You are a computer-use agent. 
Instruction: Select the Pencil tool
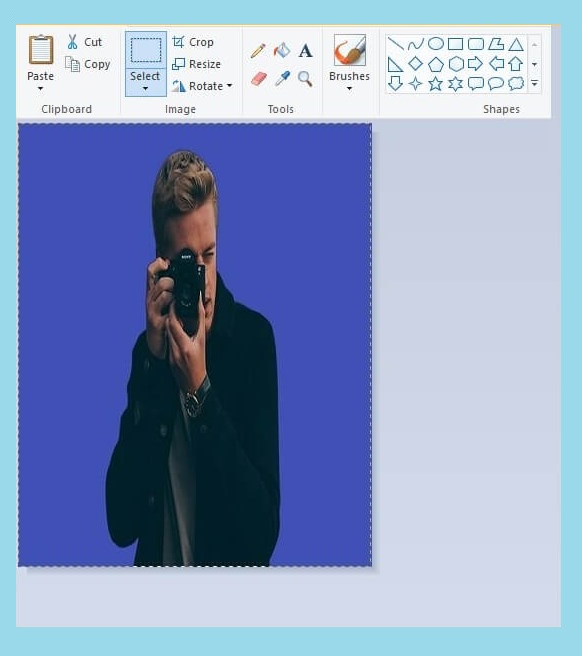pyautogui.click(x=258, y=51)
